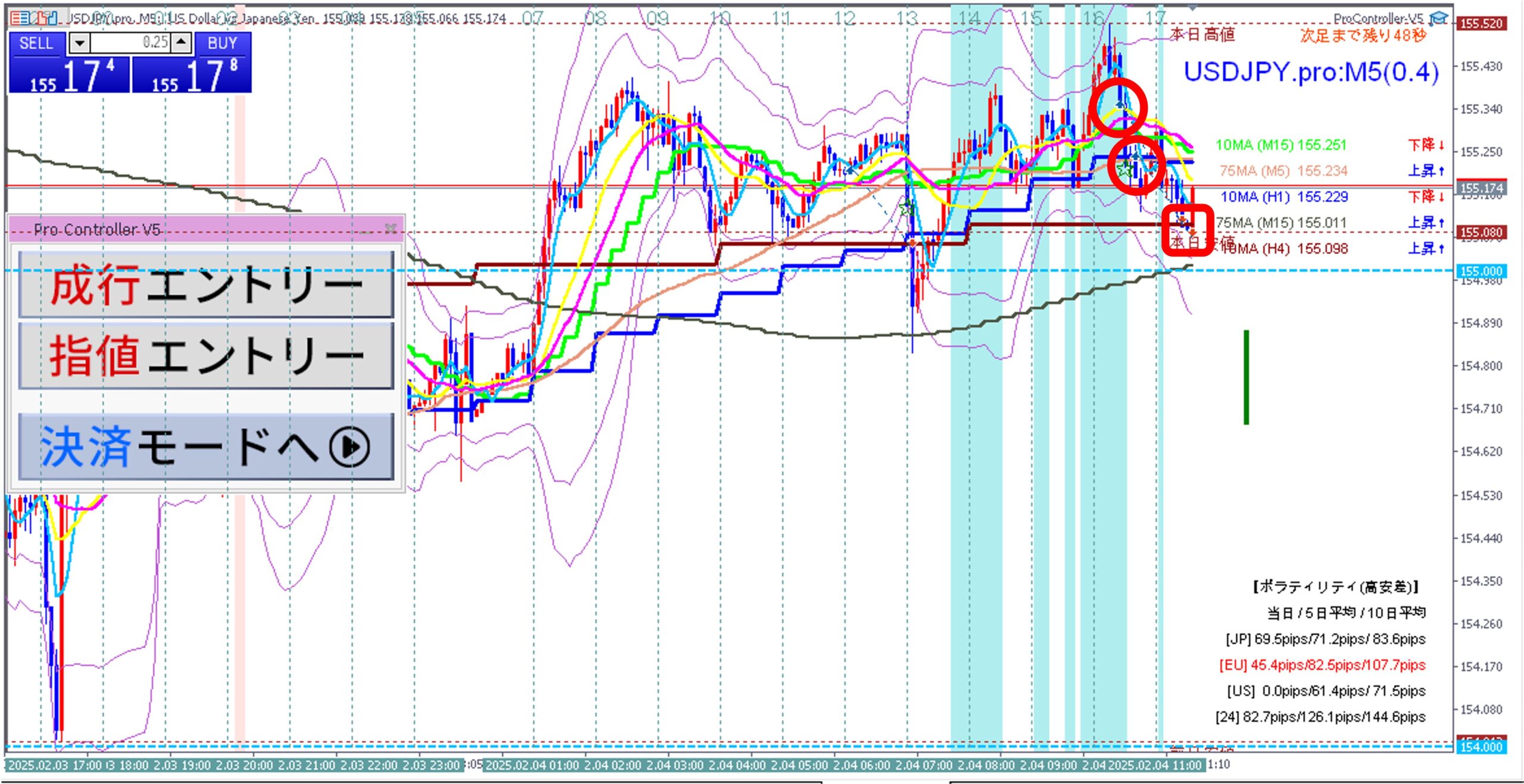This screenshot has width=1524, height=784.
Task: Click the green star marker near 16:00
Action: pyautogui.click(x=1125, y=170)
